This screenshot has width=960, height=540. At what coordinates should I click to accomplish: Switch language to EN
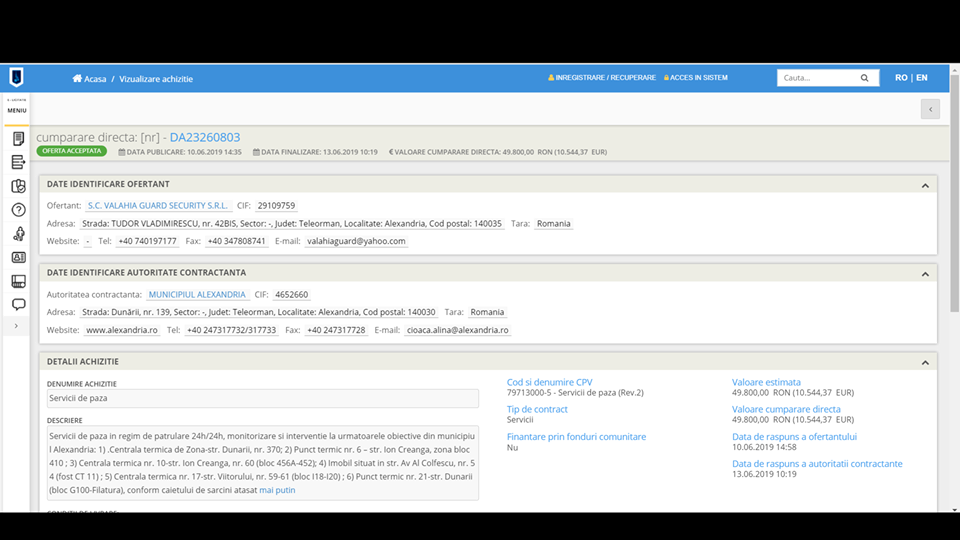click(921, 78)
